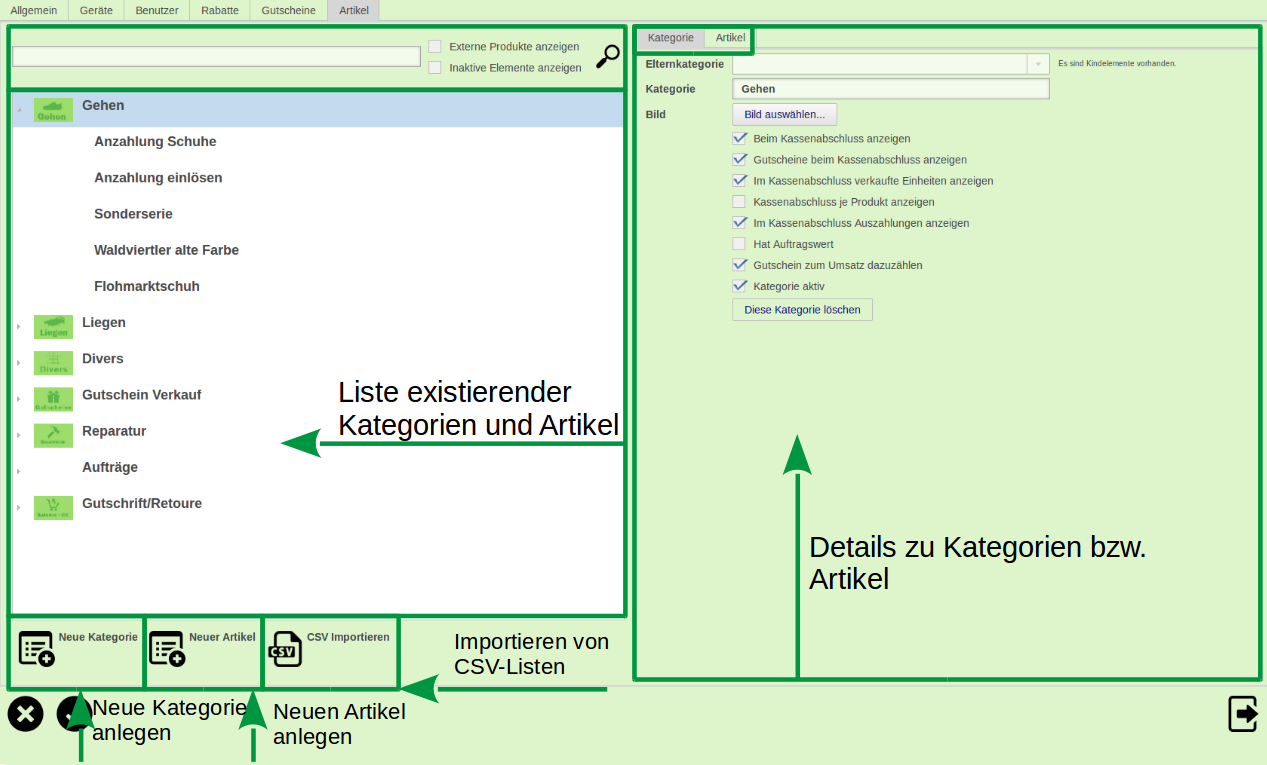The width and height of the screenshot is (1267, 765).
Task: Click the black X icon bottom left
Action: (25, 713)
